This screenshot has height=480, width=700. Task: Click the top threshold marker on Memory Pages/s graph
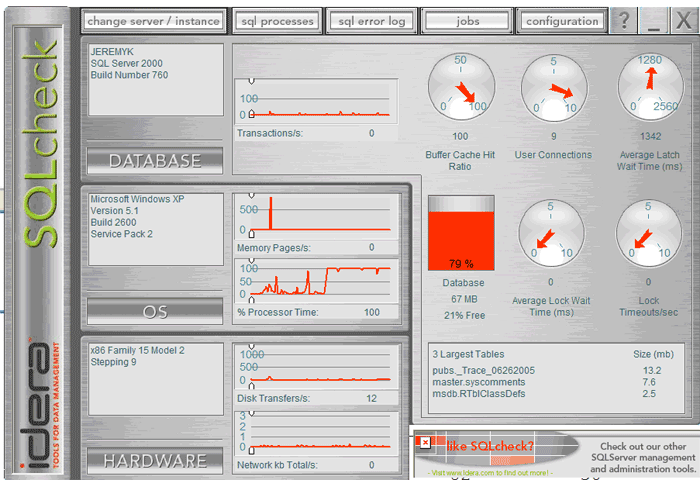(252, 196)
